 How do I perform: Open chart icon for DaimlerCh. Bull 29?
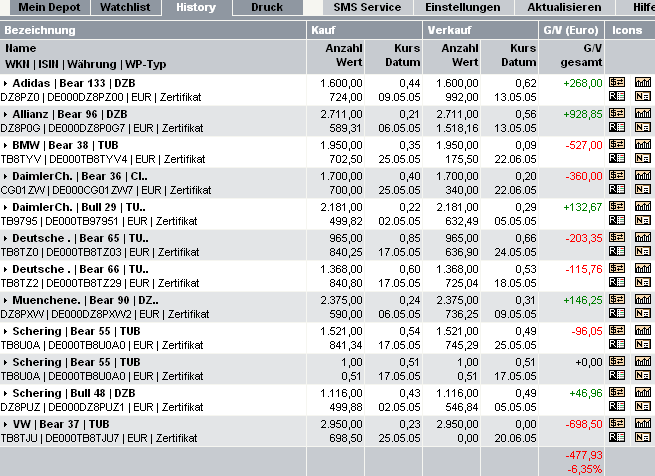point(642,207)
